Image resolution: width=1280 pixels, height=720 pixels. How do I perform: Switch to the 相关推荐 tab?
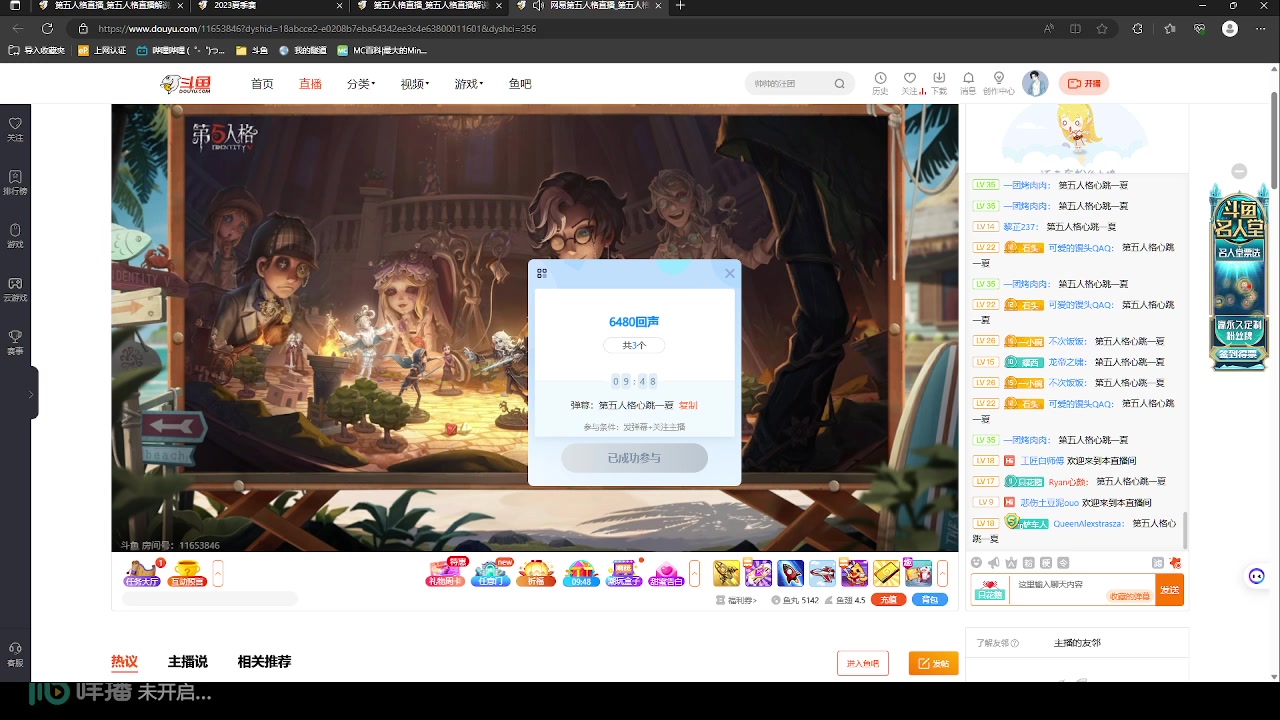[x=264, y=662]
